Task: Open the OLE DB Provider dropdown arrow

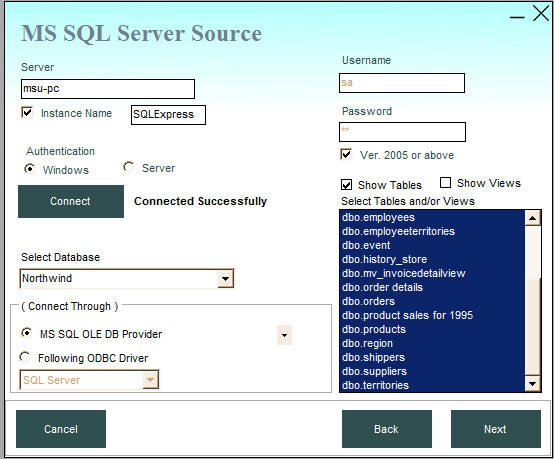Action: pos(284,335)
